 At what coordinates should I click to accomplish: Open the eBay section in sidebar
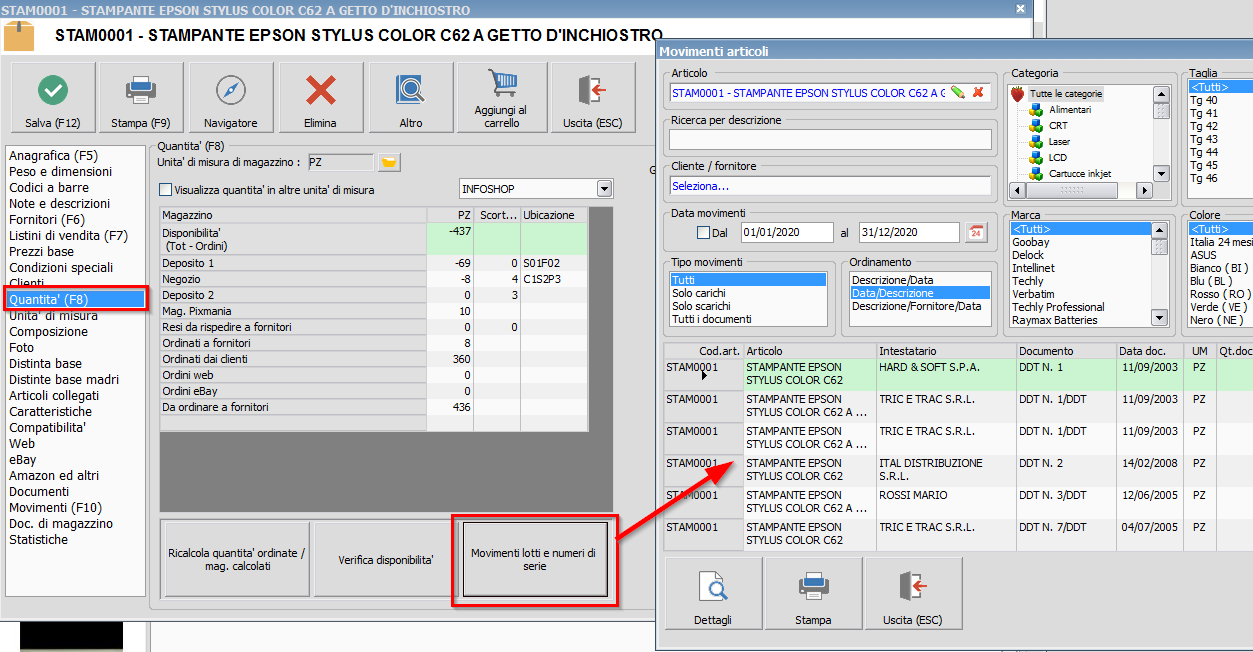coord(23,460)
